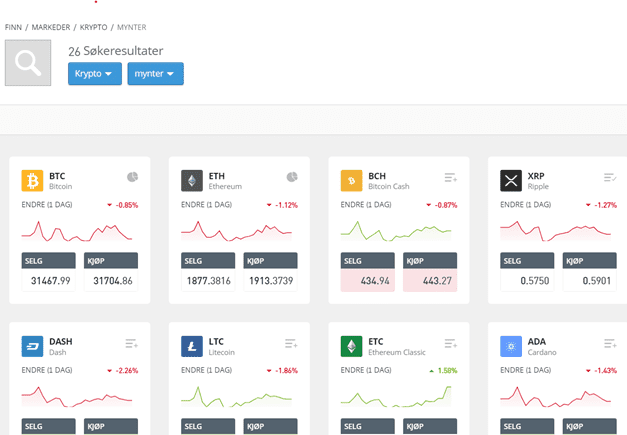Add ADA to watchlist icon
The width and height of the screenshot is (627, 435).
[610, 343]
